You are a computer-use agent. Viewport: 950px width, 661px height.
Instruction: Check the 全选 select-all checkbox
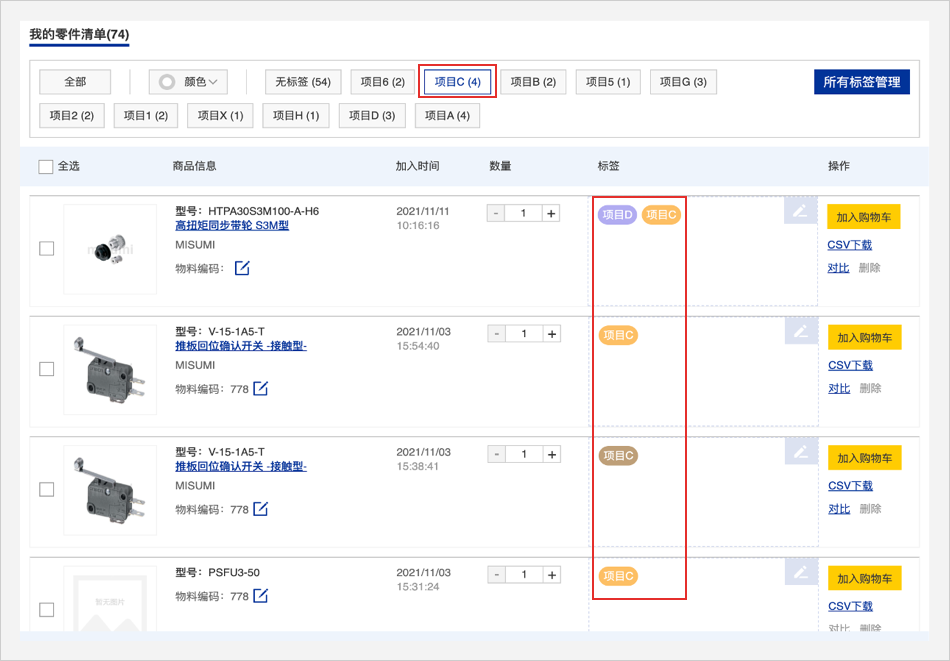click(46, 167)
